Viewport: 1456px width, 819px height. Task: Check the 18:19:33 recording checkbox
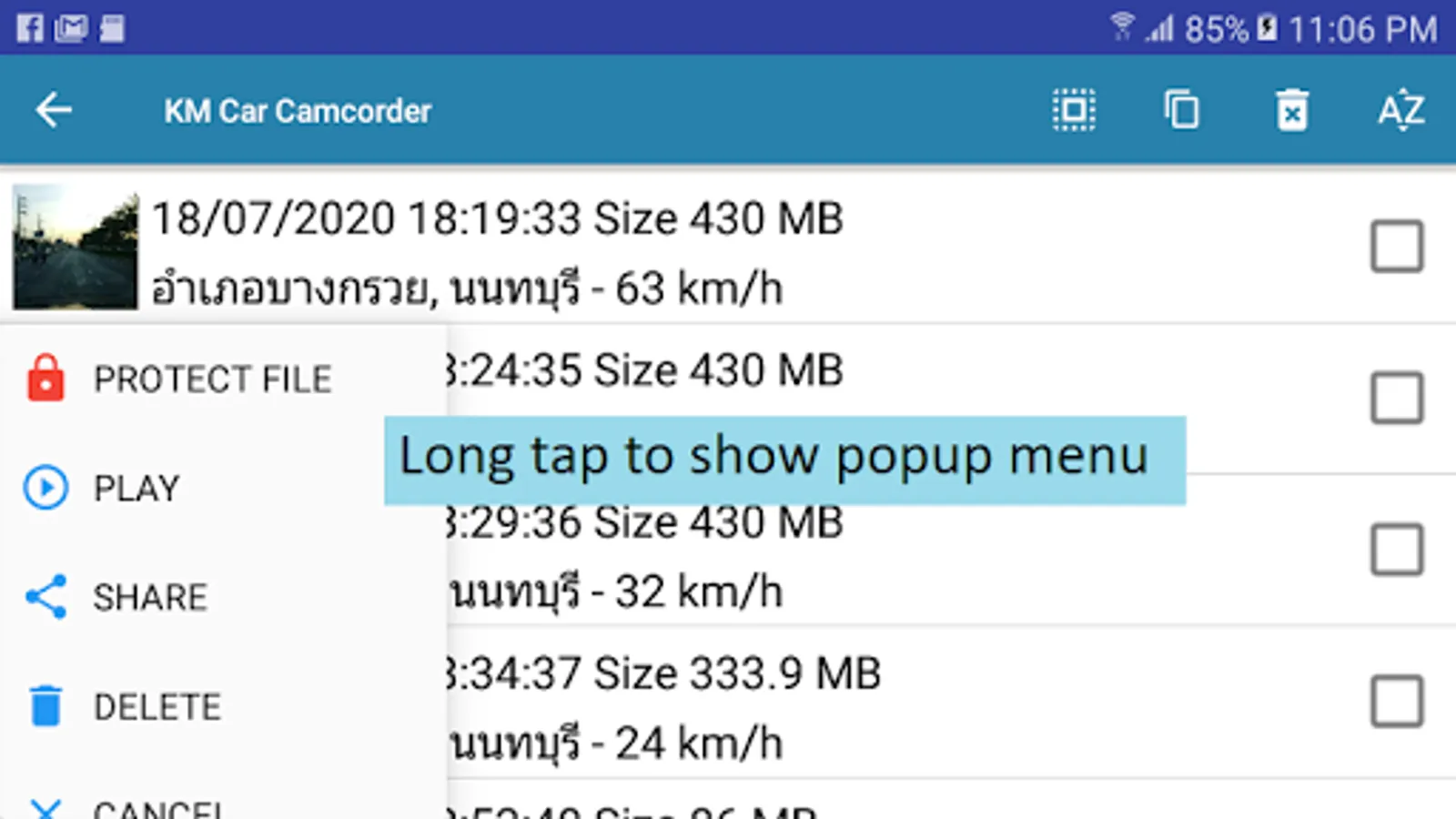point(1397,246)
